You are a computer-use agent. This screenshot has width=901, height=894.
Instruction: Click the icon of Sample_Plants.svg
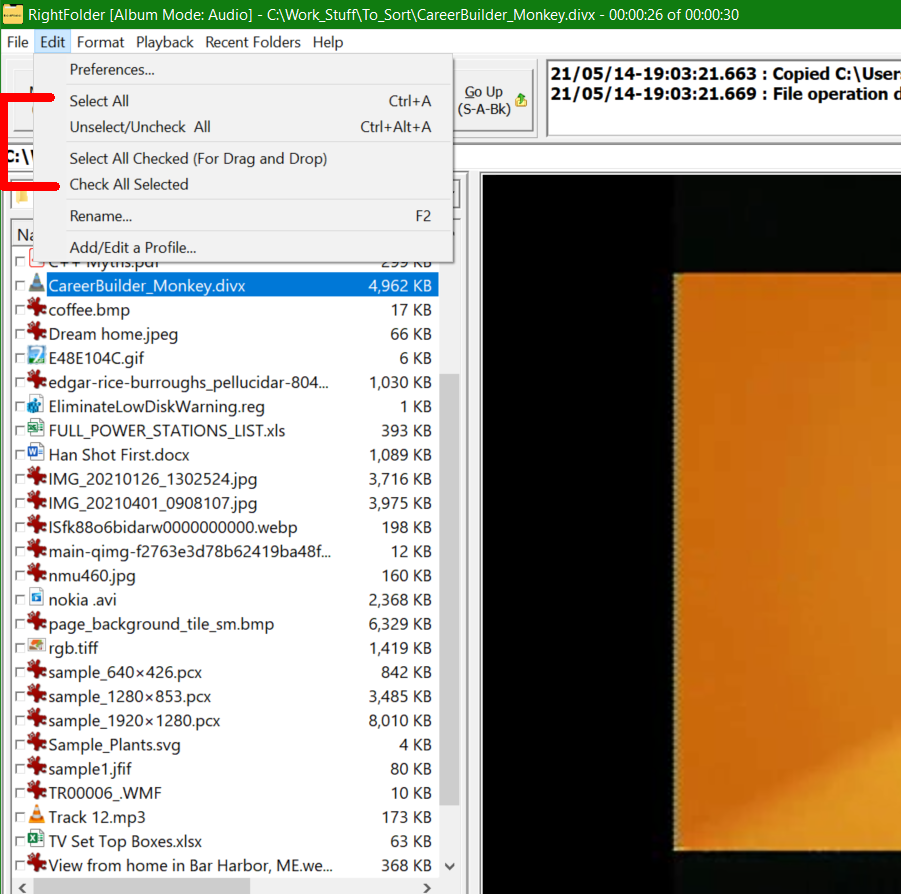(37, 743)
